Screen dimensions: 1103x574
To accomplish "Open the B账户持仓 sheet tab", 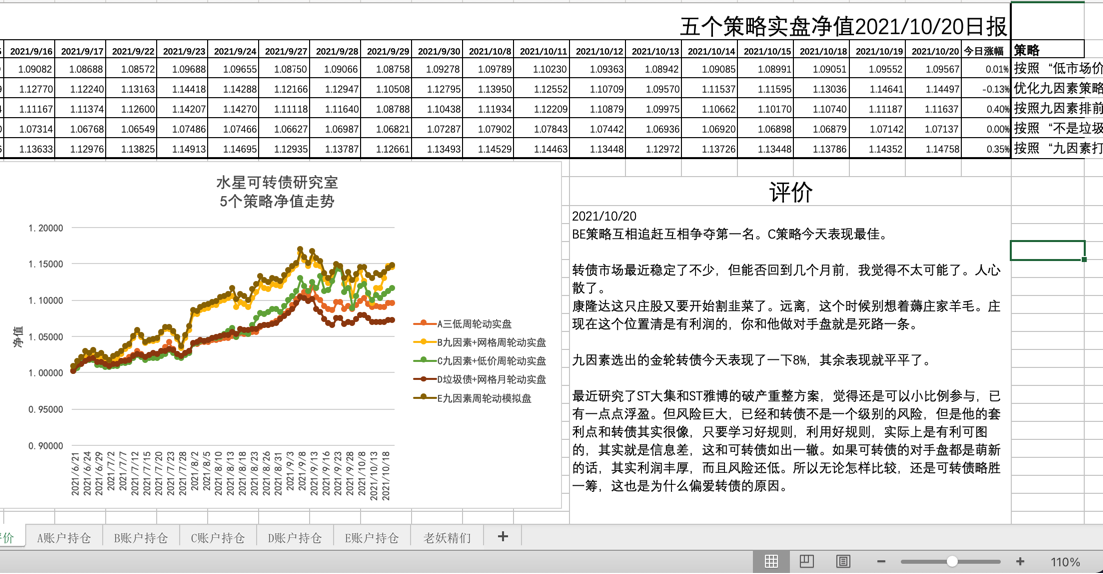I will coord(141,538).
